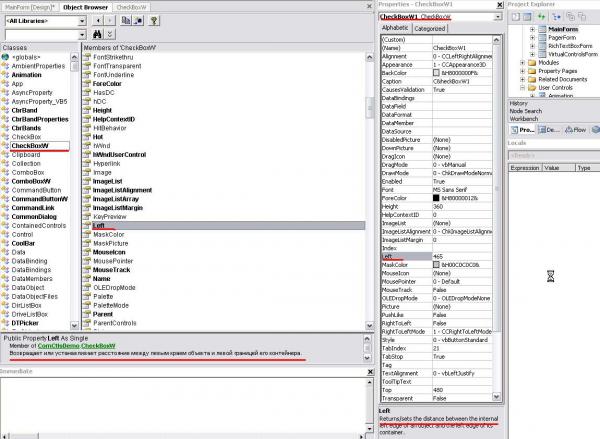Click the View Code icon in Project Explorer
Screen dimensions: 600x439
click(516, 16)
